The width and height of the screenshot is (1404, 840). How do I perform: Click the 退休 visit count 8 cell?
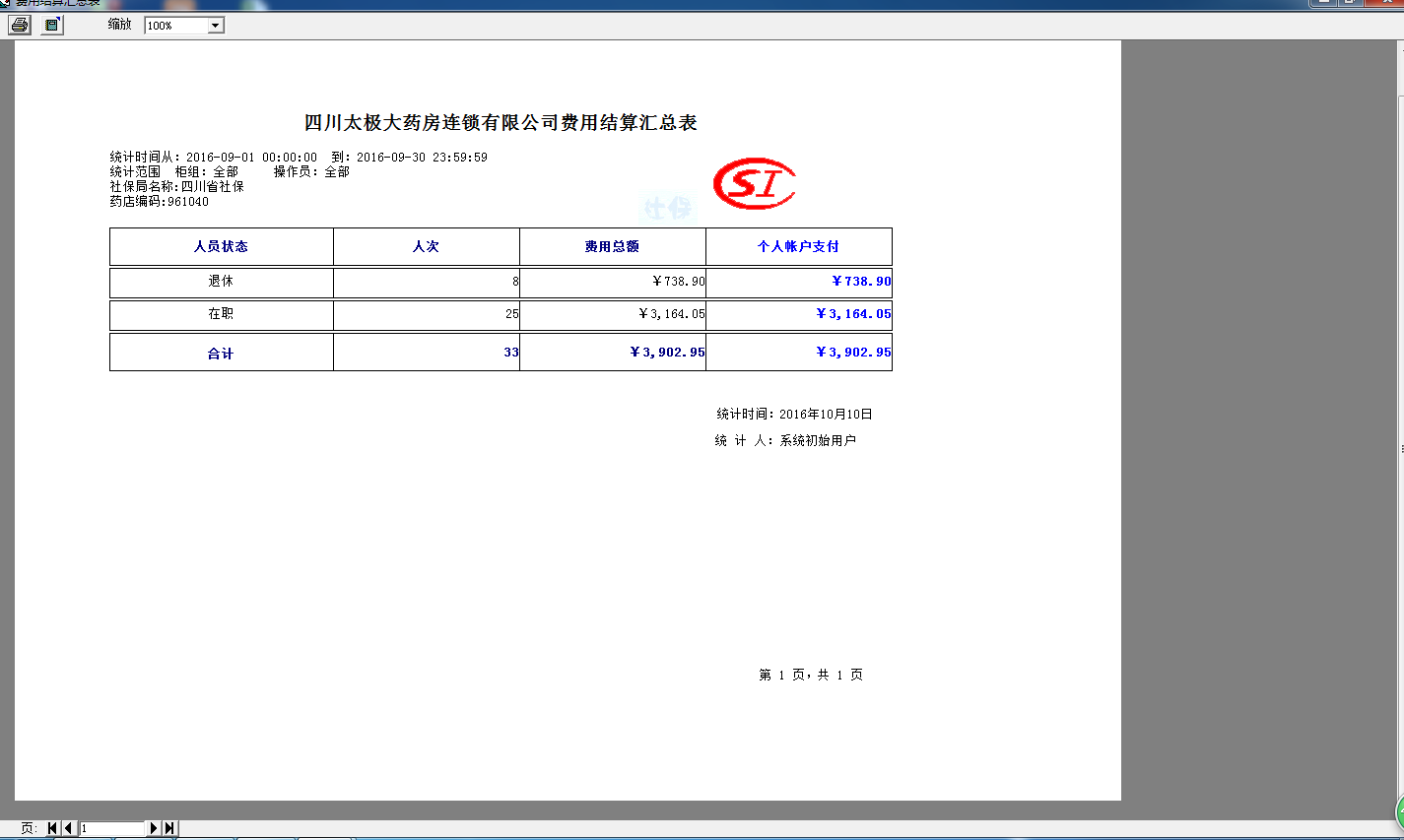[x=427, y=282]
